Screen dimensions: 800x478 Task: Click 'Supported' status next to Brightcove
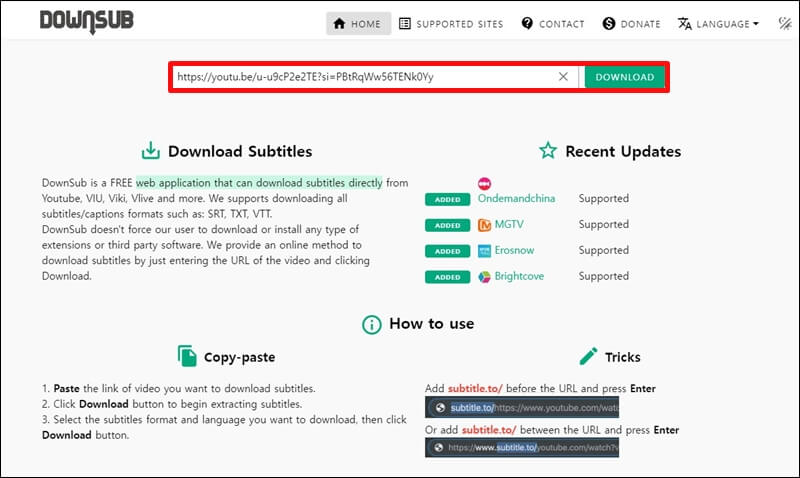click(604, 276)
